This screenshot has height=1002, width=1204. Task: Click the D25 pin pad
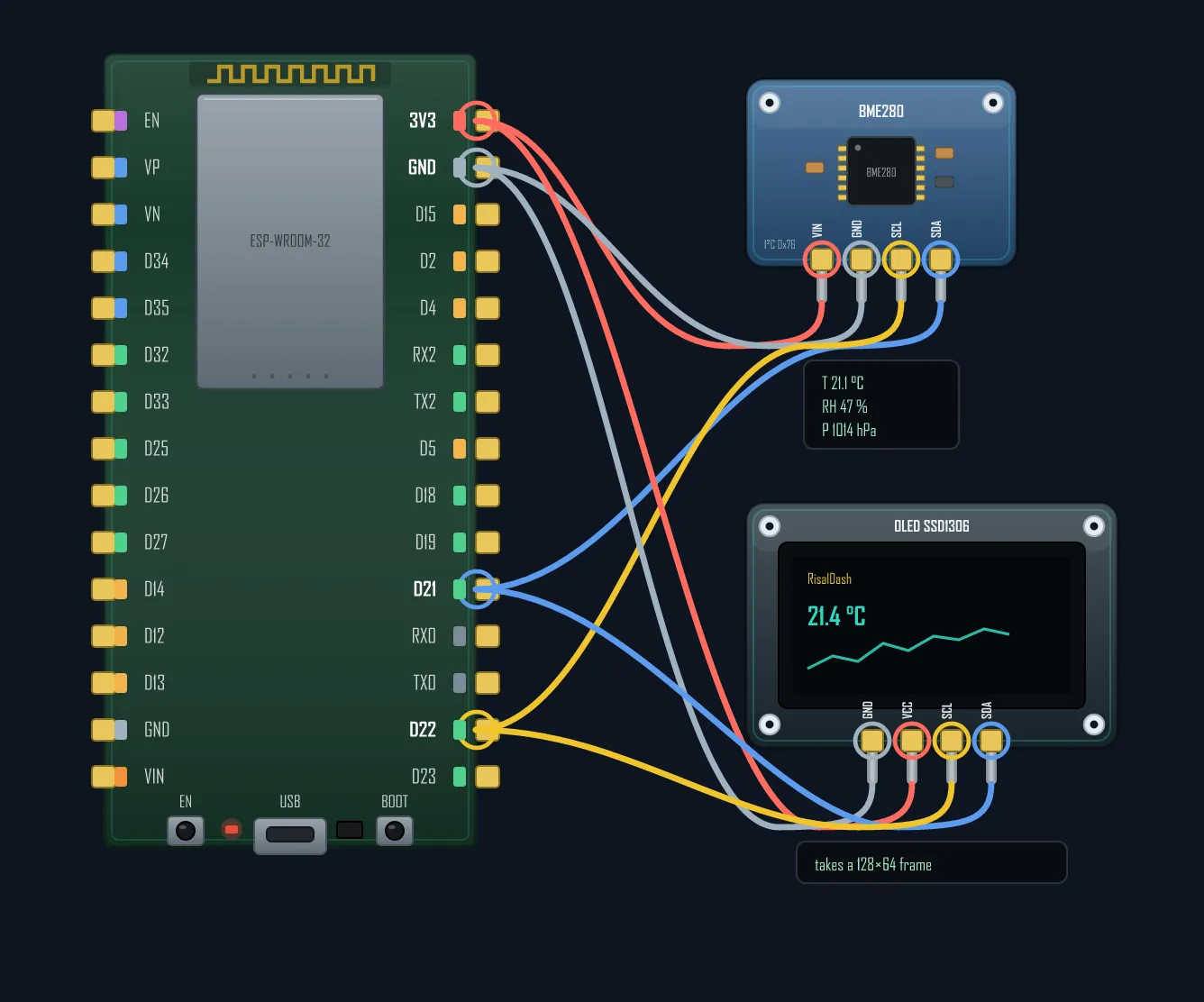coord(104,448)
